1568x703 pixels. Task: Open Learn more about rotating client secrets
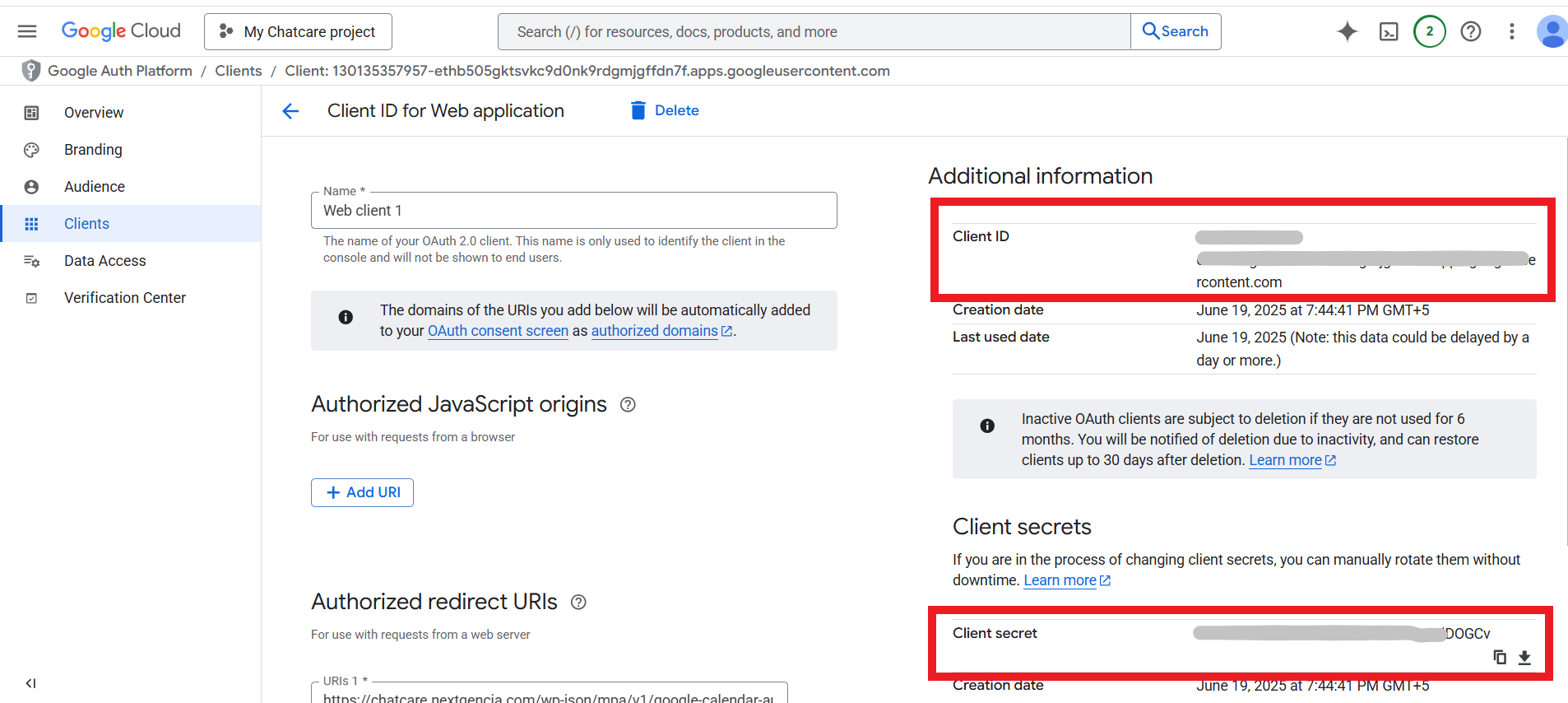click(x=1067, y=580)
